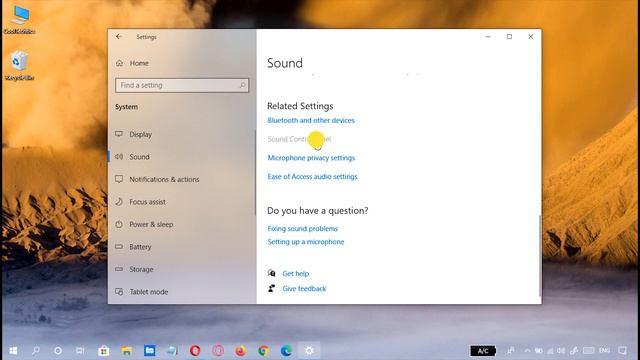Open the Mail app on taskbar
The image size is (640, 360).
coord(149,351)
